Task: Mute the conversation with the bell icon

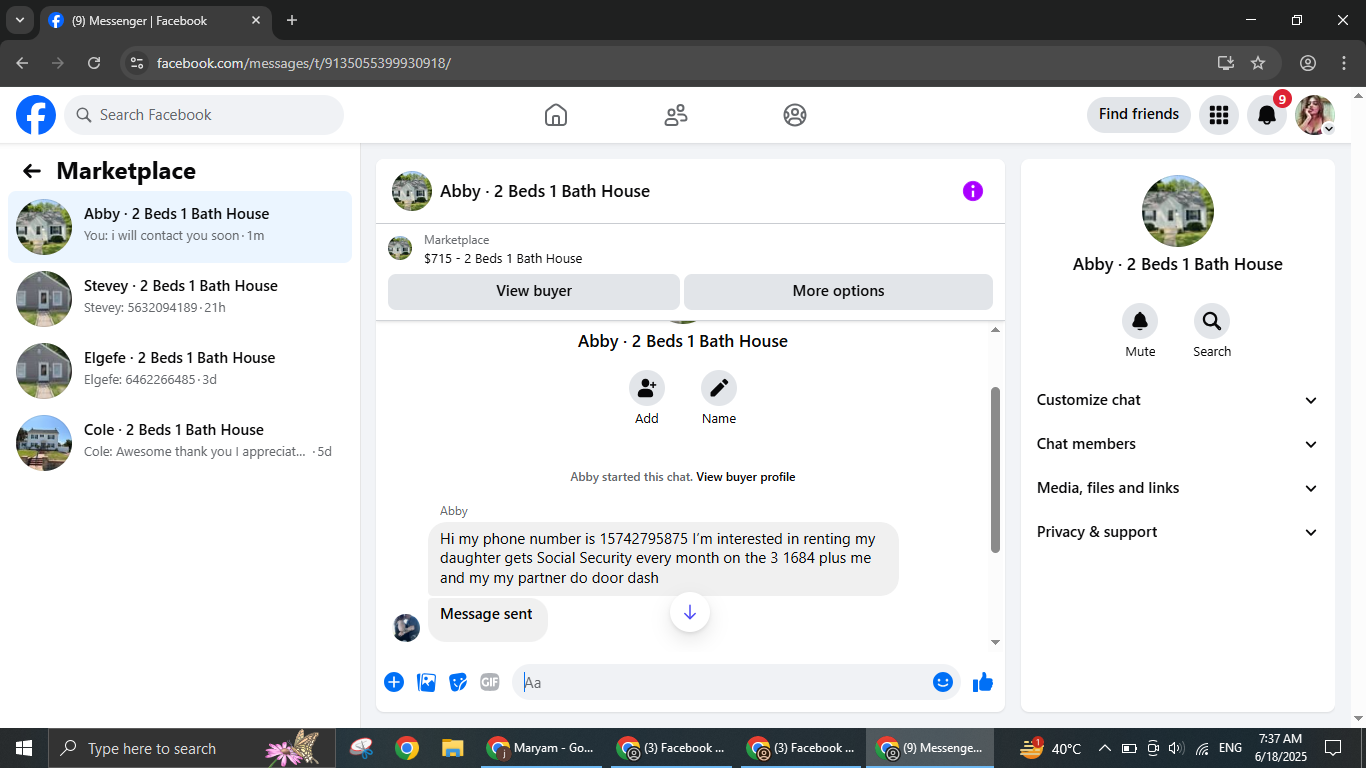Action: pyautogui.click(x=1140, y=321)
